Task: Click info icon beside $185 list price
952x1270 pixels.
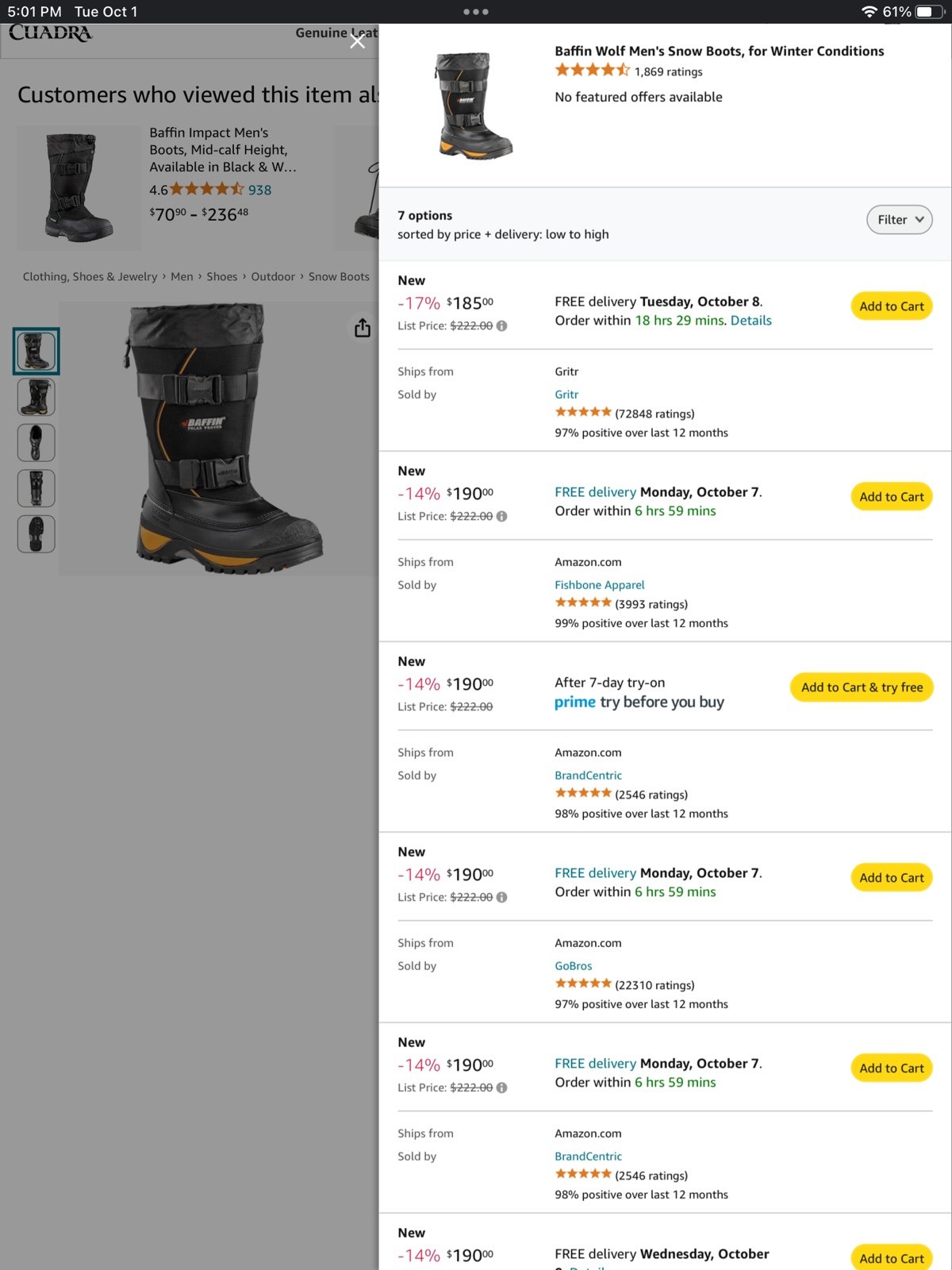Action: (x=502, y=326)
